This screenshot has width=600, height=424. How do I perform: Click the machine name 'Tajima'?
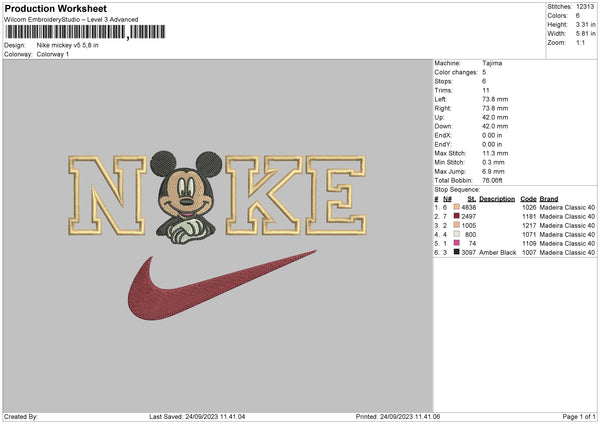tap(492, 63)
